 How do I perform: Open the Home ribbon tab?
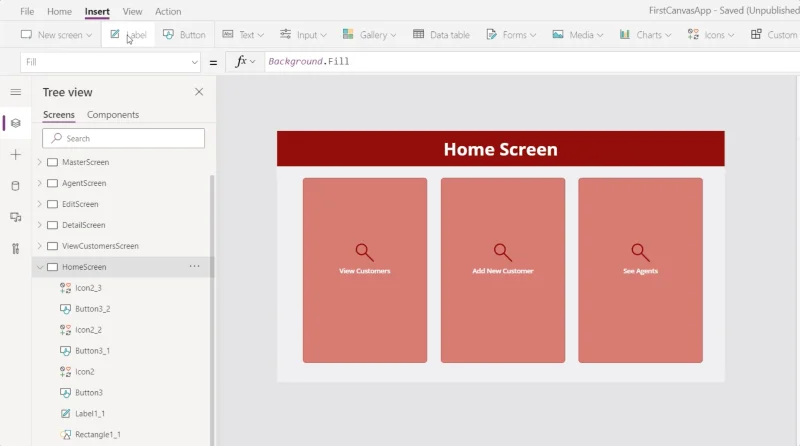[x=59, y=11]
